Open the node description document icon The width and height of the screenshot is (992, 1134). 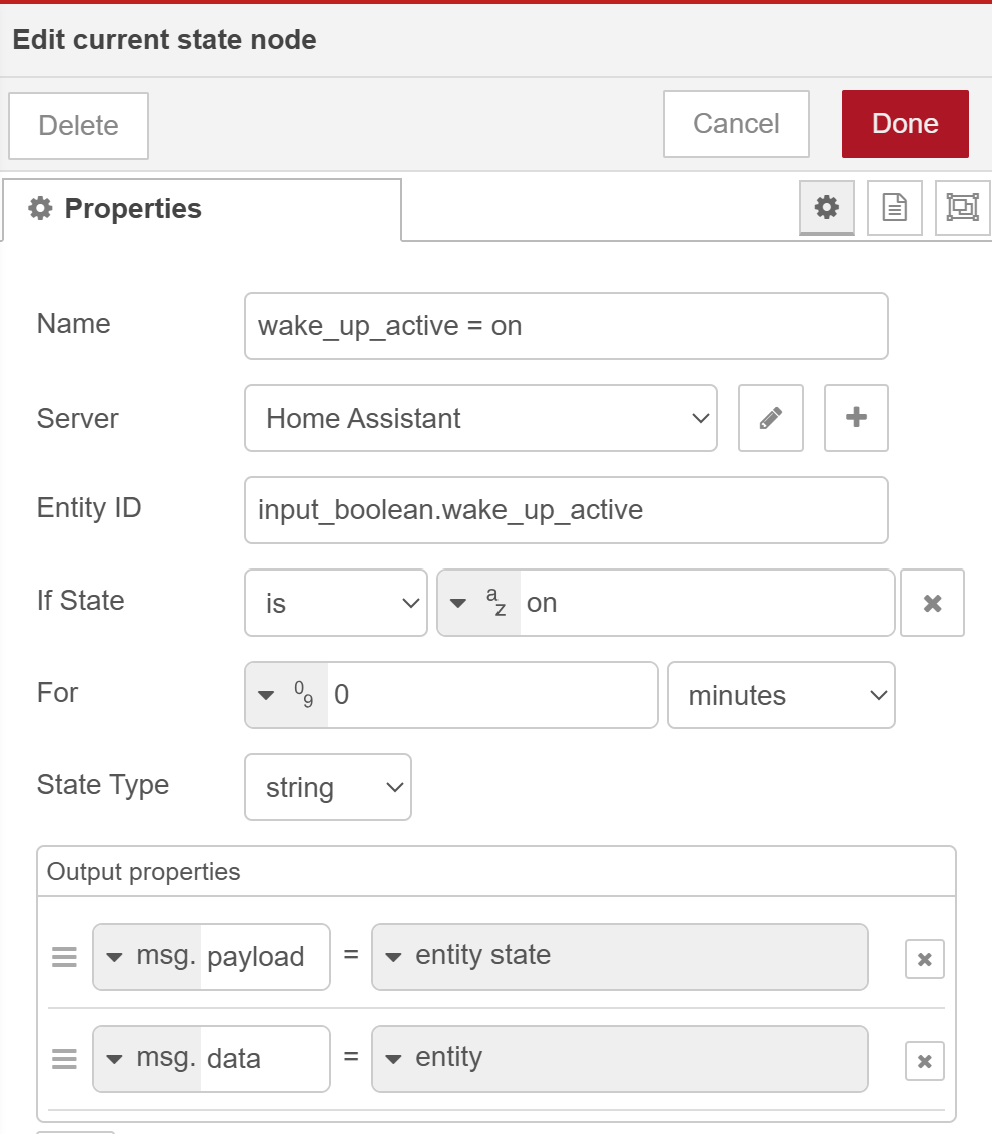pos(894,208)
